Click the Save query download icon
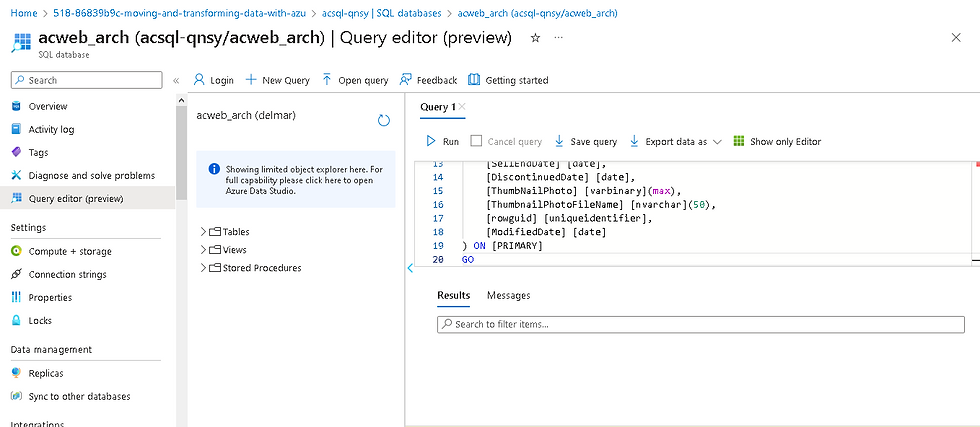Viewport: 980px width, 427px height. [x=559, y=142]
